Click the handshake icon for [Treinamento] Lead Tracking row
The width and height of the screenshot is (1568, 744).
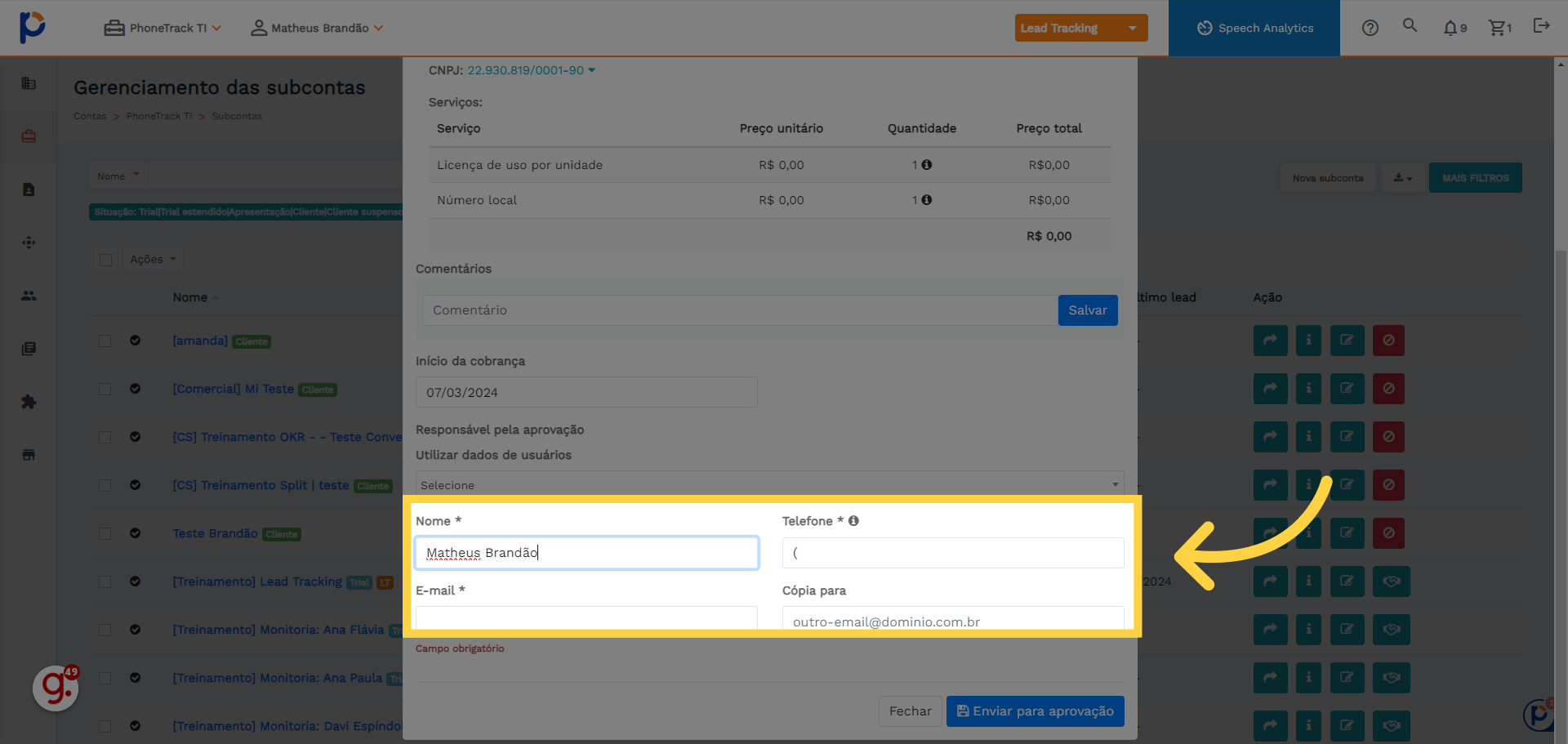tap(1392, 581)
